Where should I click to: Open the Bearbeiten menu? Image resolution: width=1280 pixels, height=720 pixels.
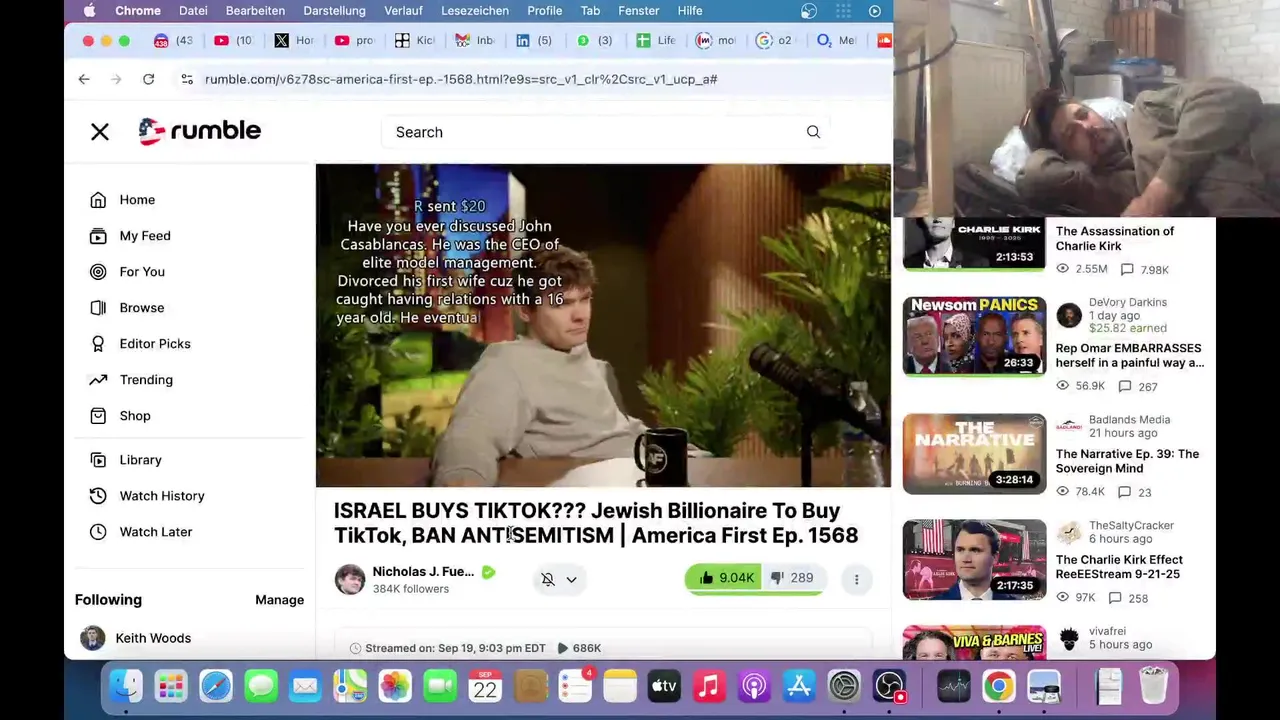pos(255,10)
